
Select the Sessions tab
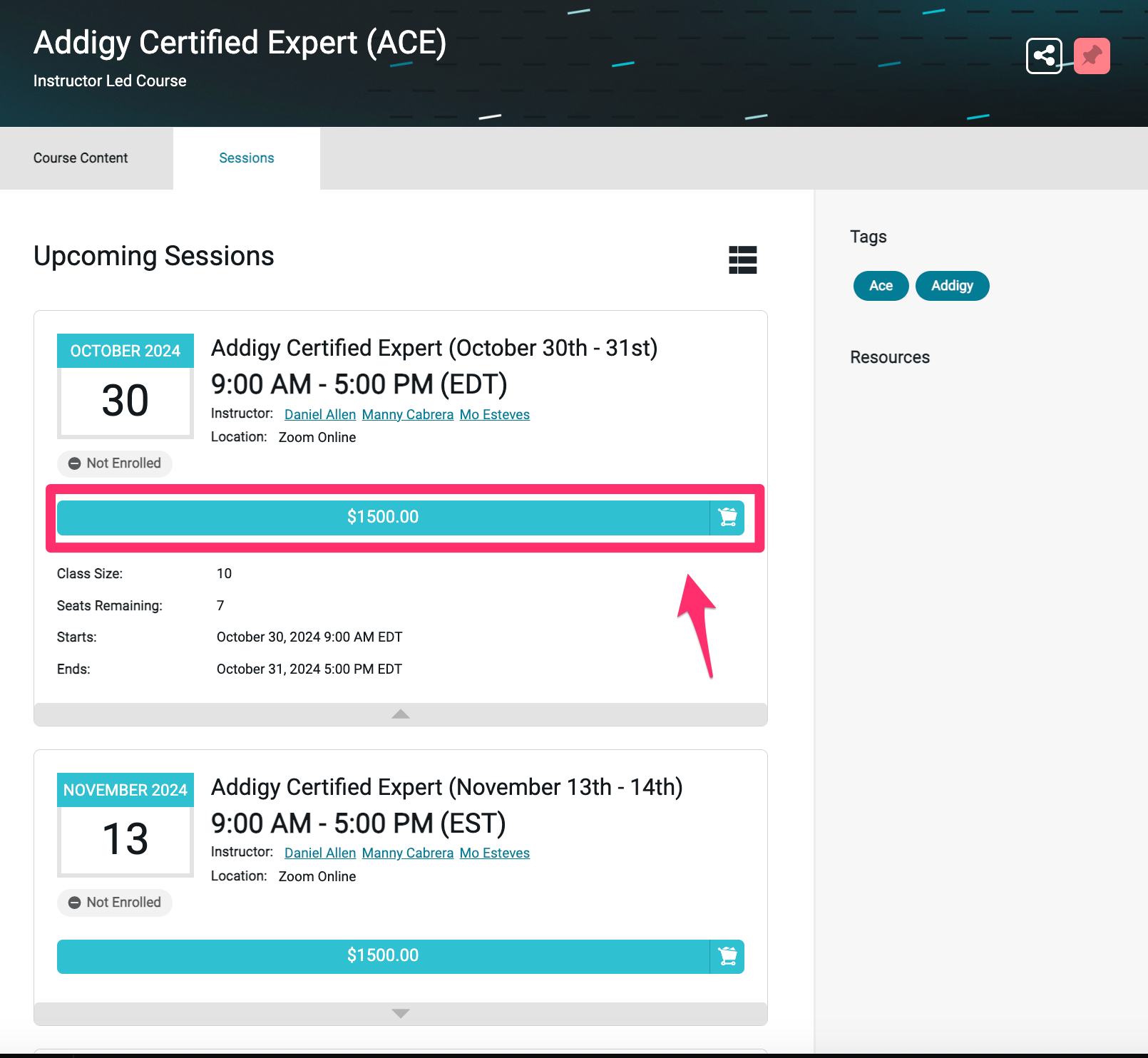[x=246, y=158]
